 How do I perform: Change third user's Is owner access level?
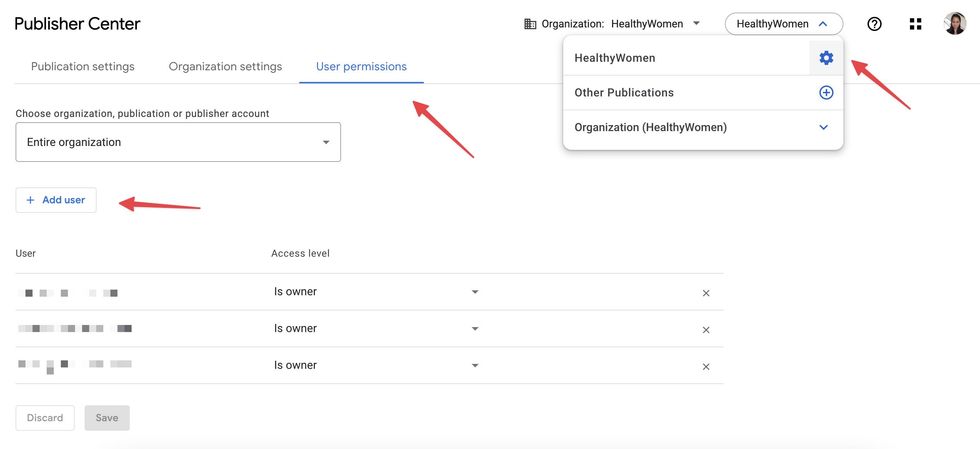(376, 365)
